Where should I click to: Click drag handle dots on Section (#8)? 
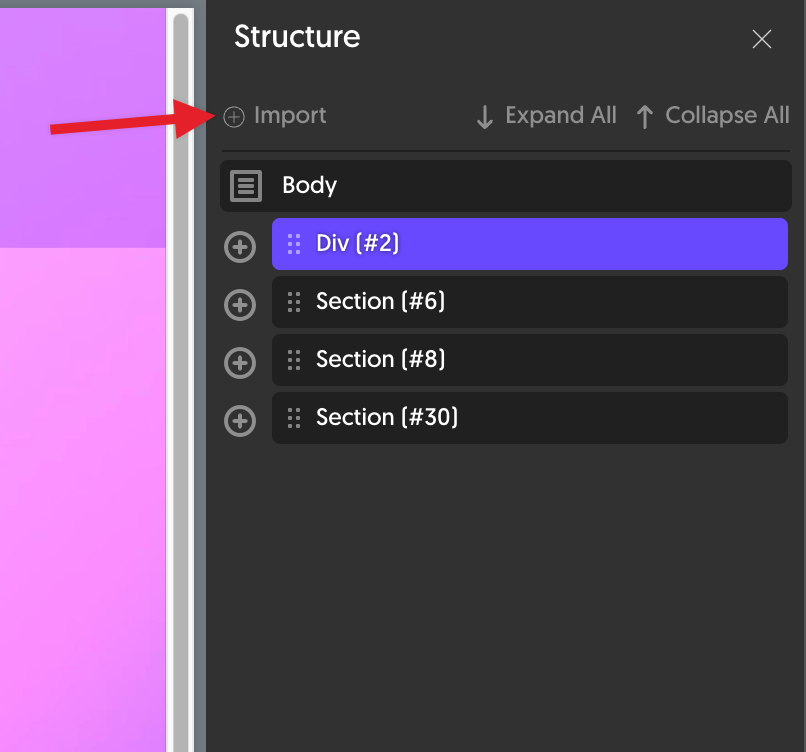294,360
